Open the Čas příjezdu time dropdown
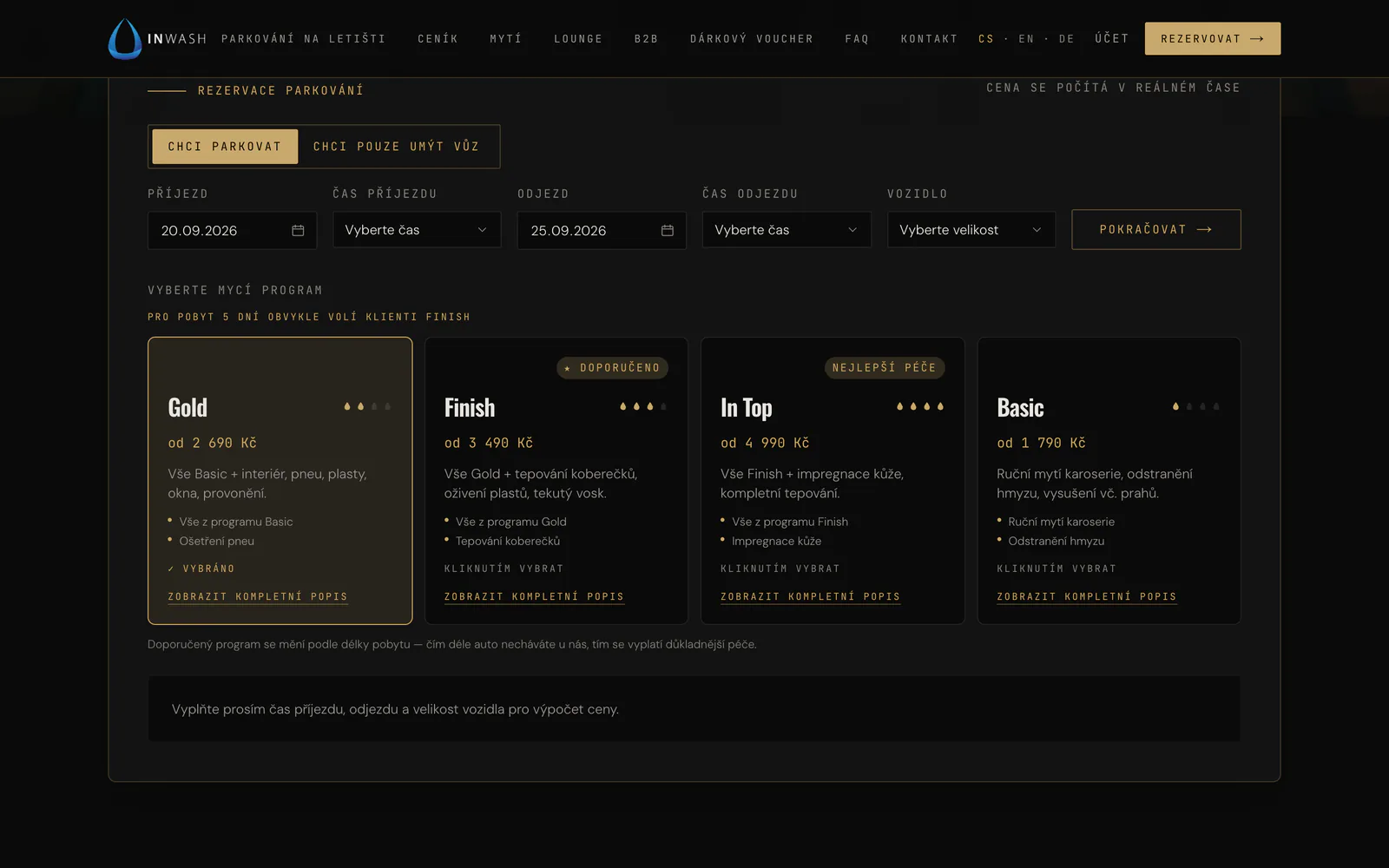The image size is (1389, 868). (x=417, y=230)
